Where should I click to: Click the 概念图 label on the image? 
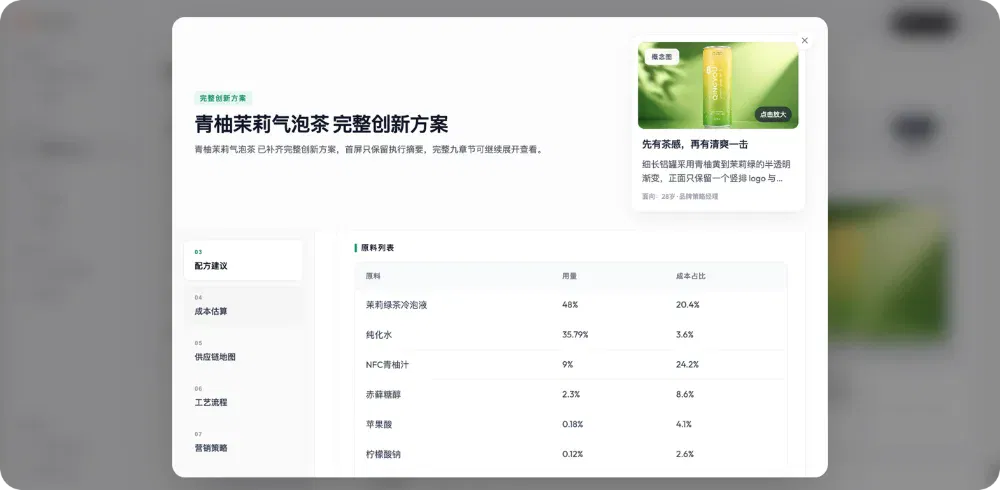[661, 57]
